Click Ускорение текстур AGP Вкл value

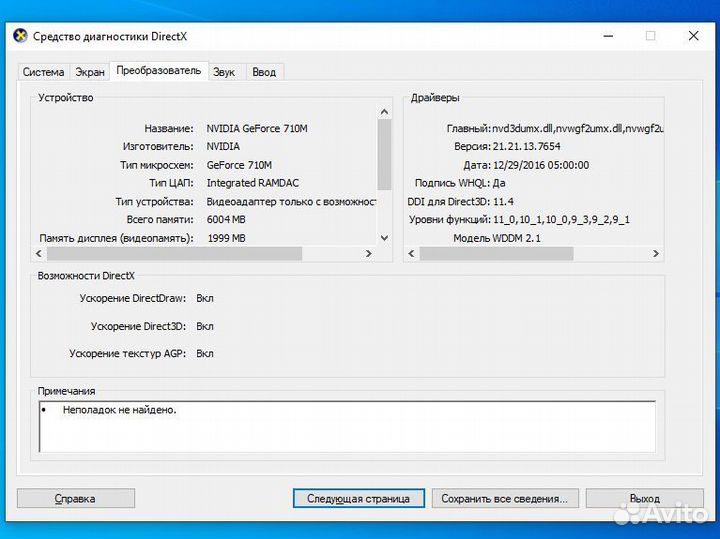click(205, 354)
